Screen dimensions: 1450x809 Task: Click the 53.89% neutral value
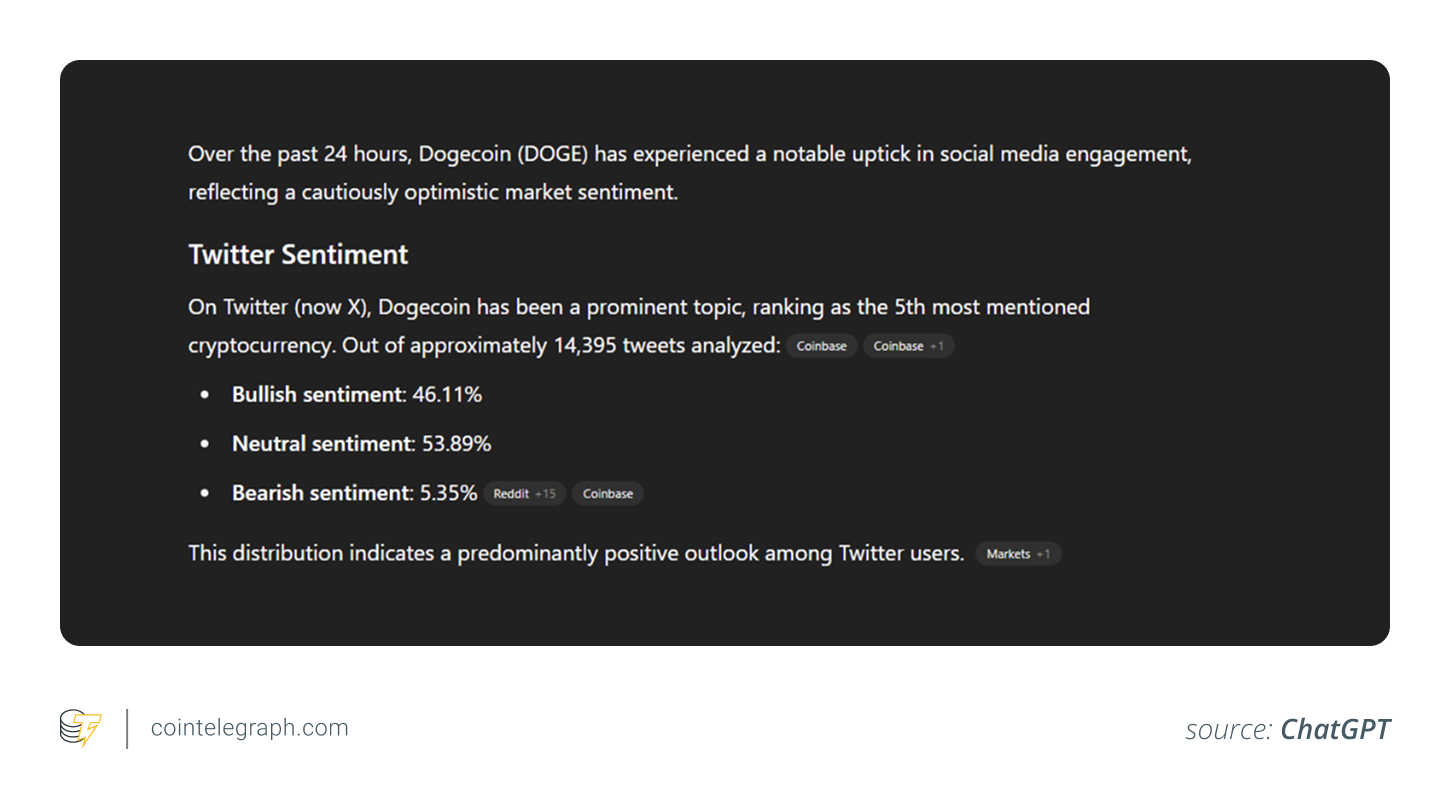(x=456, y=444)
